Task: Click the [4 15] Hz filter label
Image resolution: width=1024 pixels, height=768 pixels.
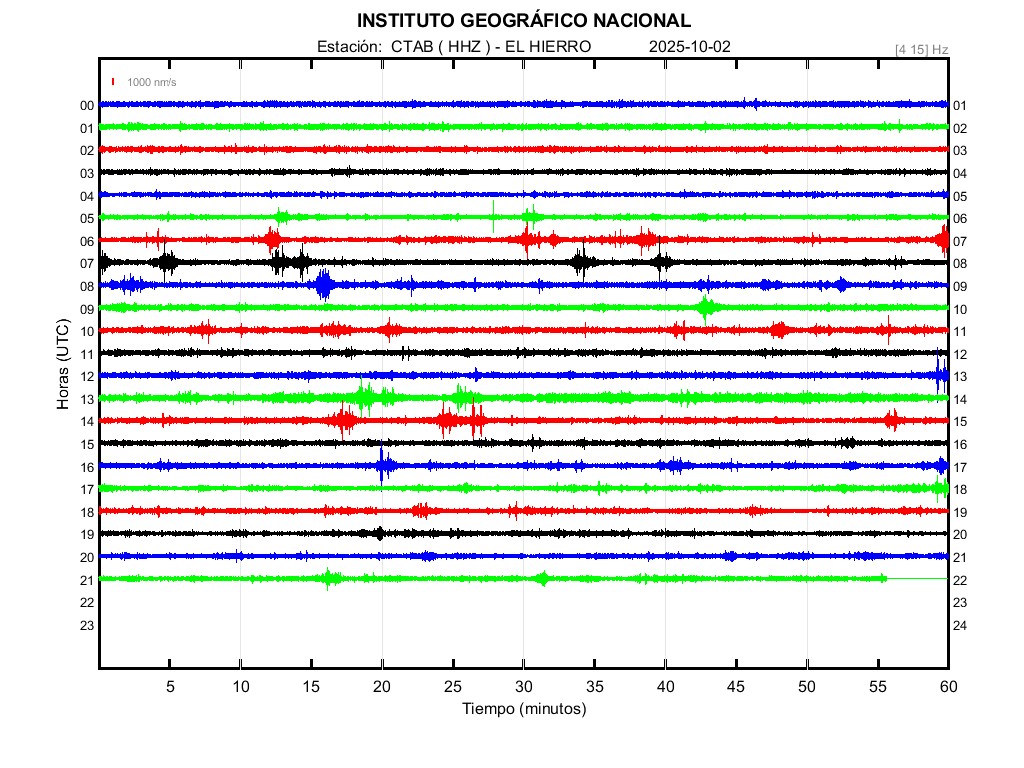Action: pyautogui.click(x=921, y=49)
